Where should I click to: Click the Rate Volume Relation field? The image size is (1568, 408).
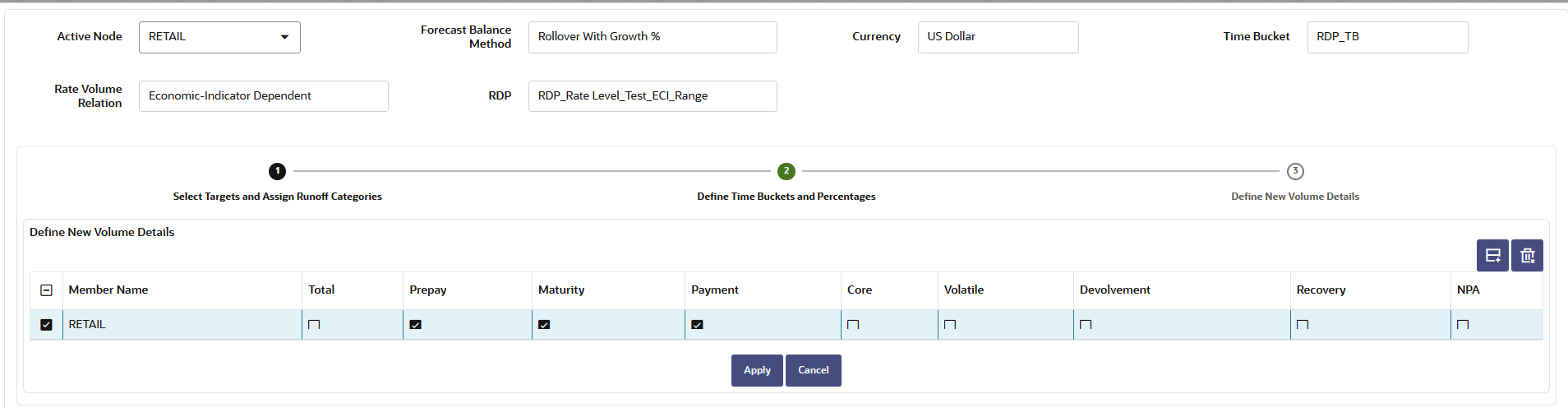(263, 96)
